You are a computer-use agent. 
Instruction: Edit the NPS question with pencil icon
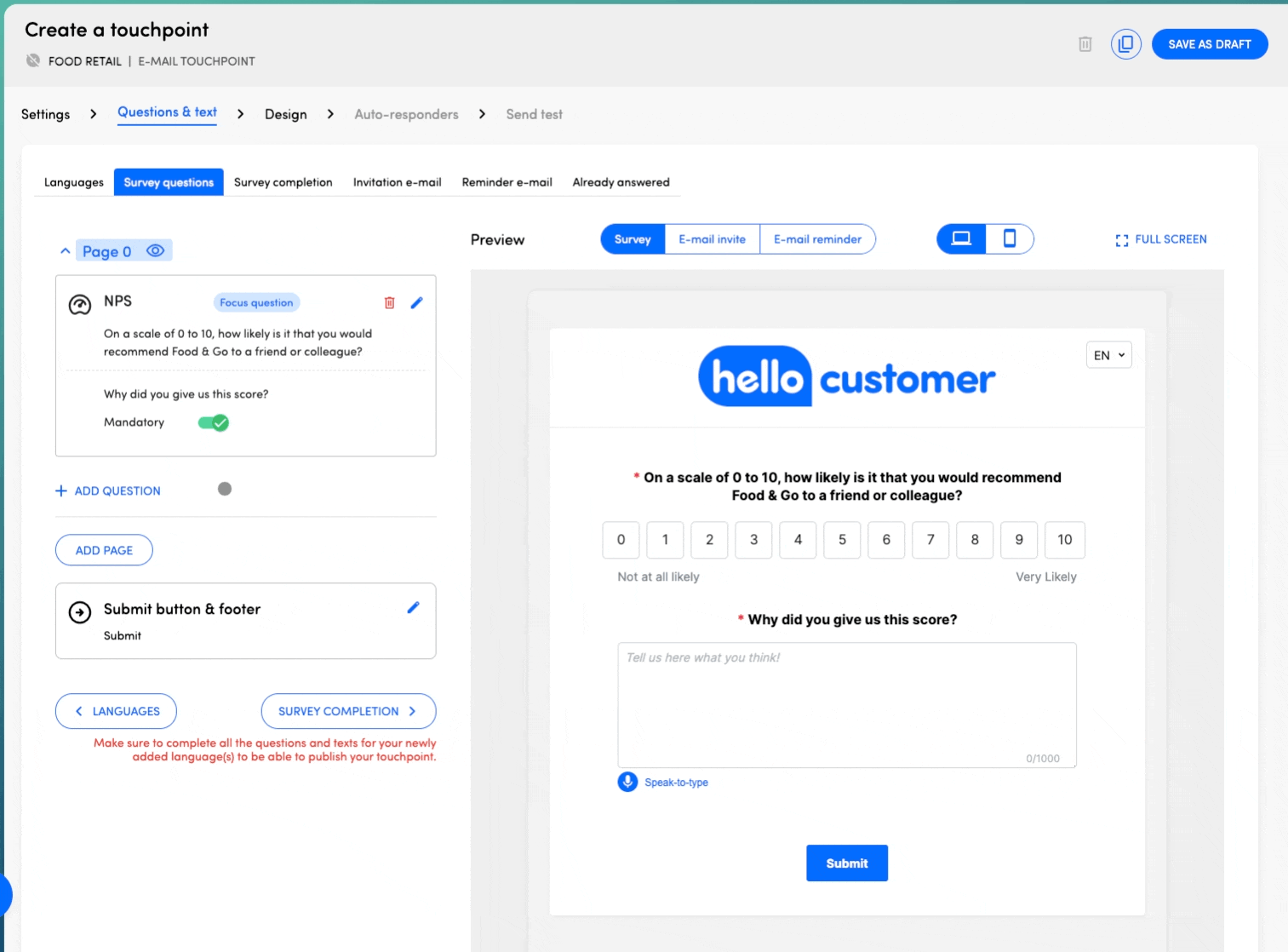pyautogui.click(x=416, y=302)
